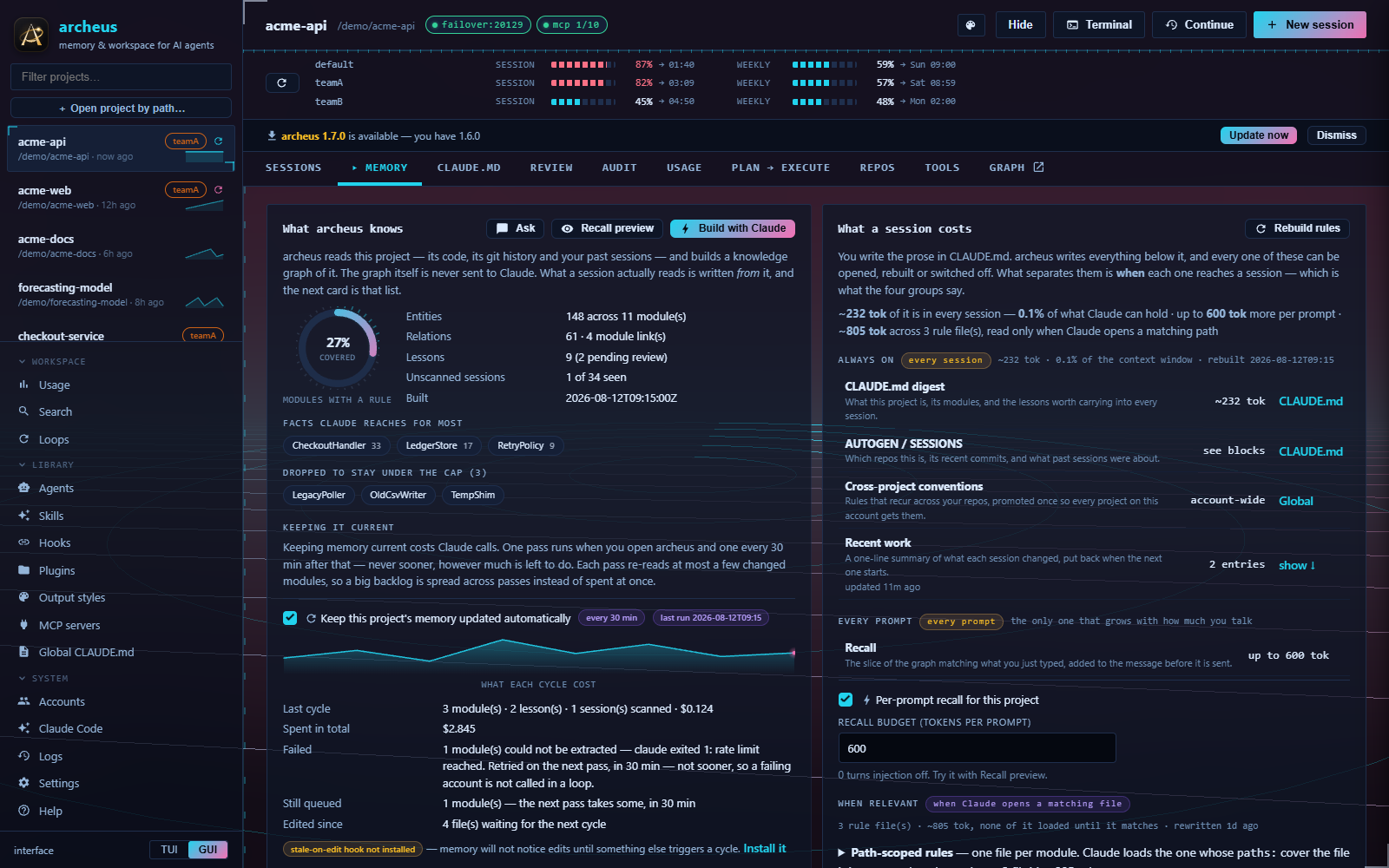Click the cycle icon beside Keep memory updated
Screen dimensions: 1389x868
(x=311, y=618)
